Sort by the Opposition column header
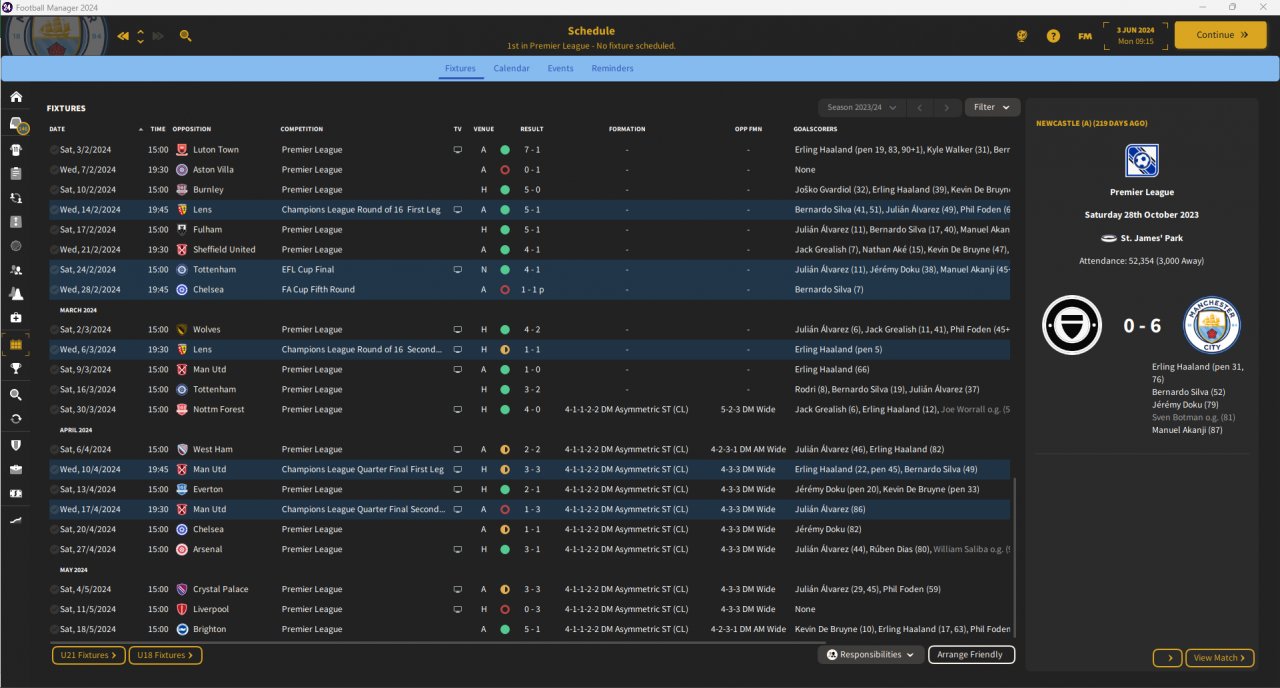This screenshot has width=1280, height=688. click(191, 129)
